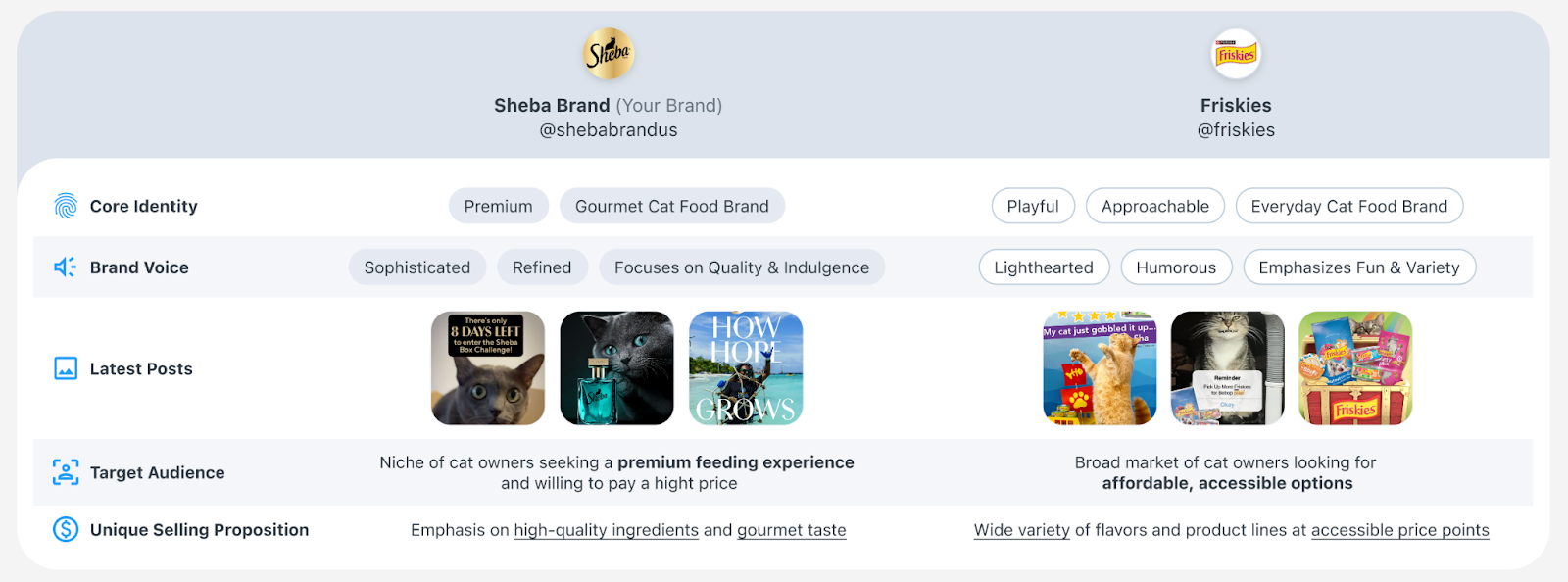Viewport: 1568px width, 582px height.
Task: Select the Playful identity tag
Action: pos(1033,206)
